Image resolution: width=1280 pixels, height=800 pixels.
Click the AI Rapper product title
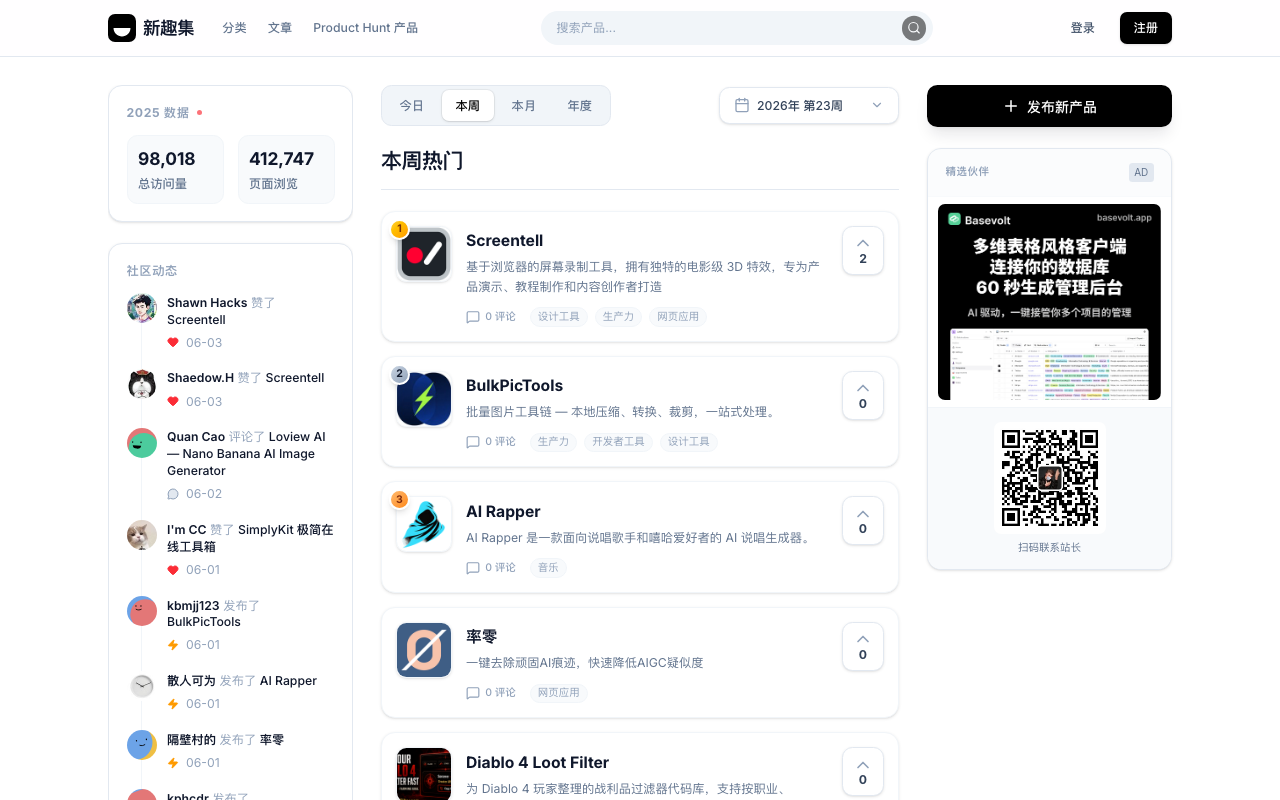click(503, 511)
